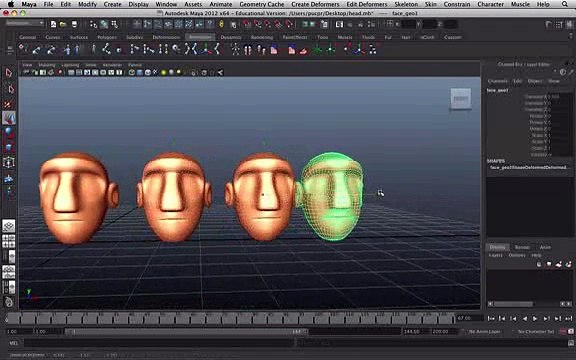
Task: Click the Apple menu icon
Action: point(11,4)
